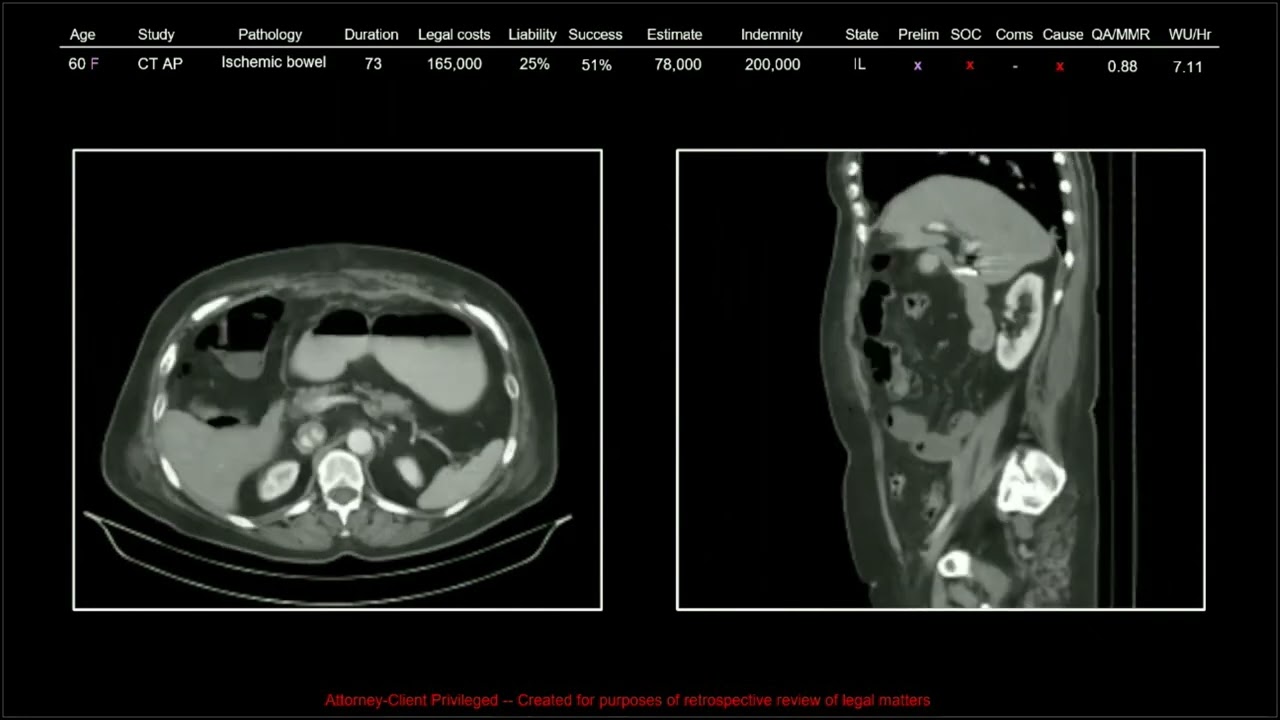The image size is (1280, 720).
Task: Select the WU/Hr value 7.11
Action: [1188, 66]
